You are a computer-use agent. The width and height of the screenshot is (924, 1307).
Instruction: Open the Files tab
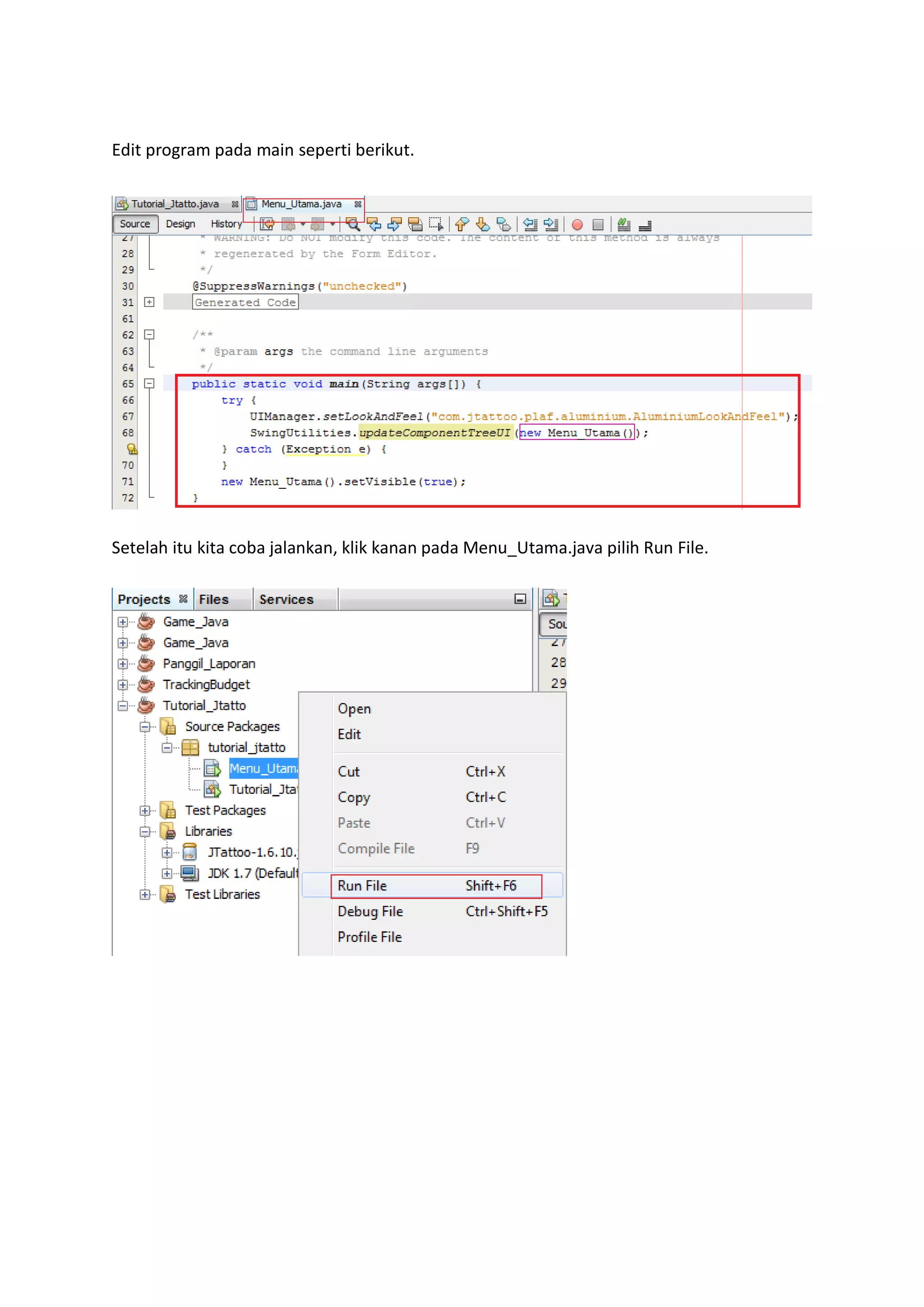click(x=214, y=599)
